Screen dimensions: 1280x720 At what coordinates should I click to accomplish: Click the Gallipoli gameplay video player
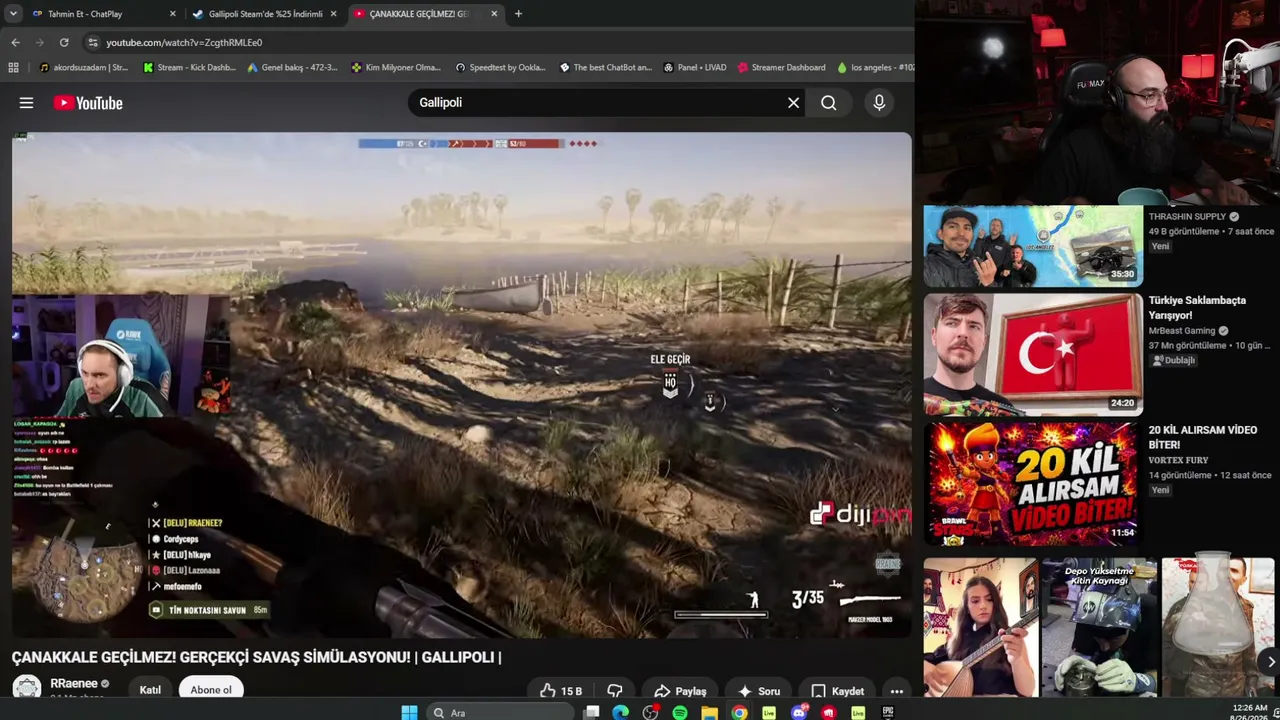coord(462,385)
